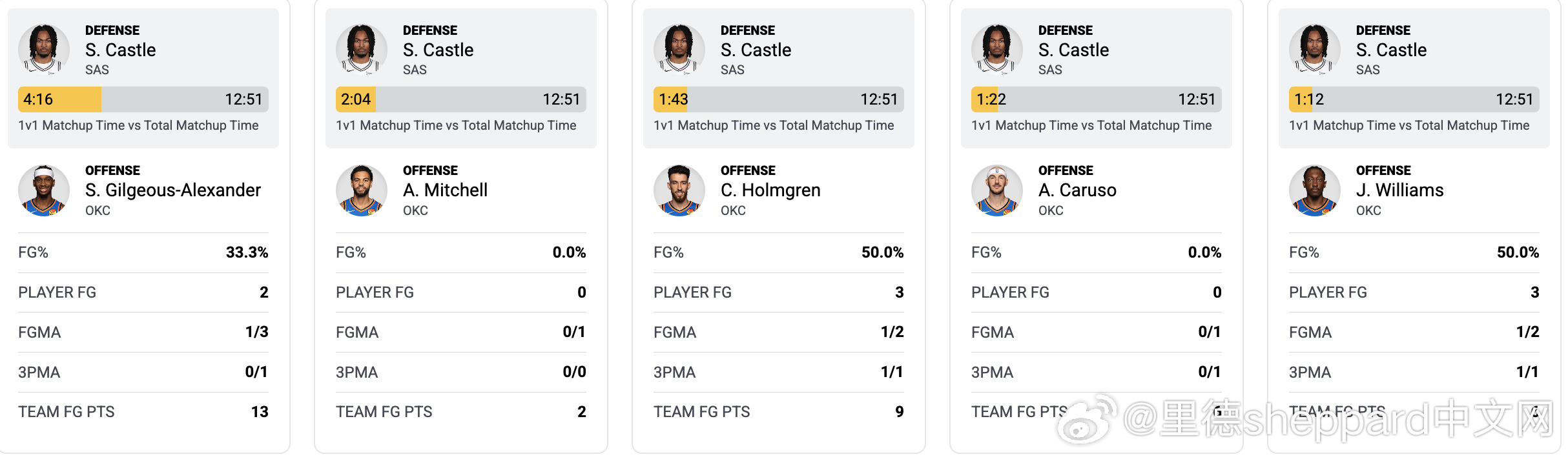Image resolution: width=1568 pixels, height=461 pixels.
Task: Click the 1:43 matchup time progress bar
Action: coord(779,99)
